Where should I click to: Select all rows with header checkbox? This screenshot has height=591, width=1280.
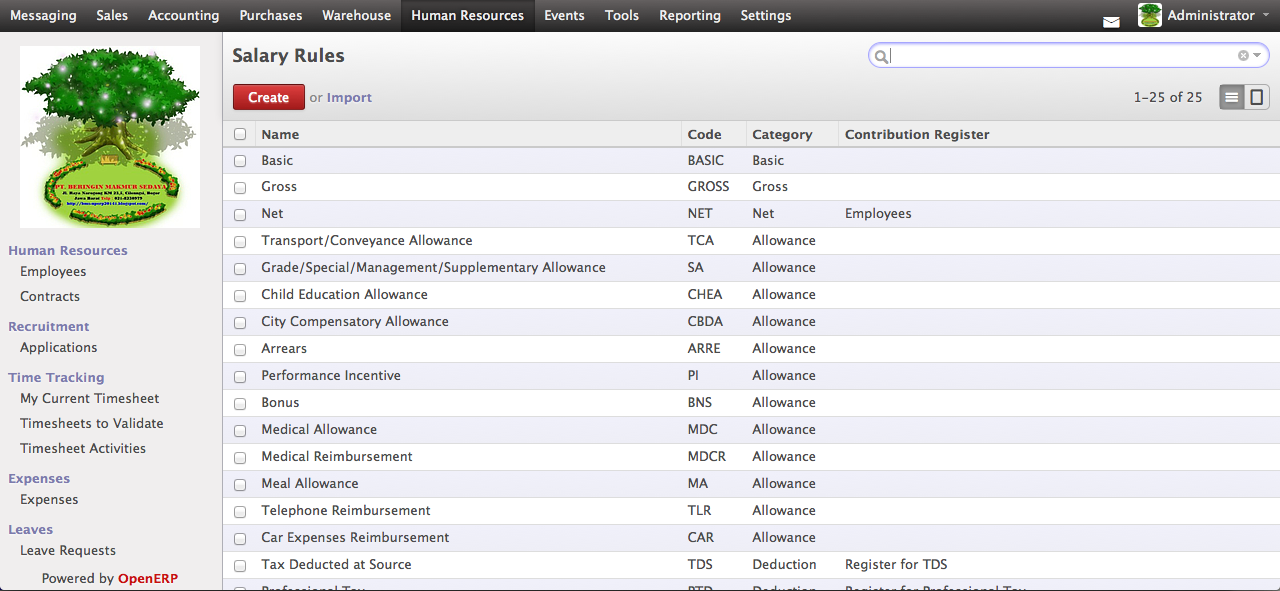click(x=240, y=134)
